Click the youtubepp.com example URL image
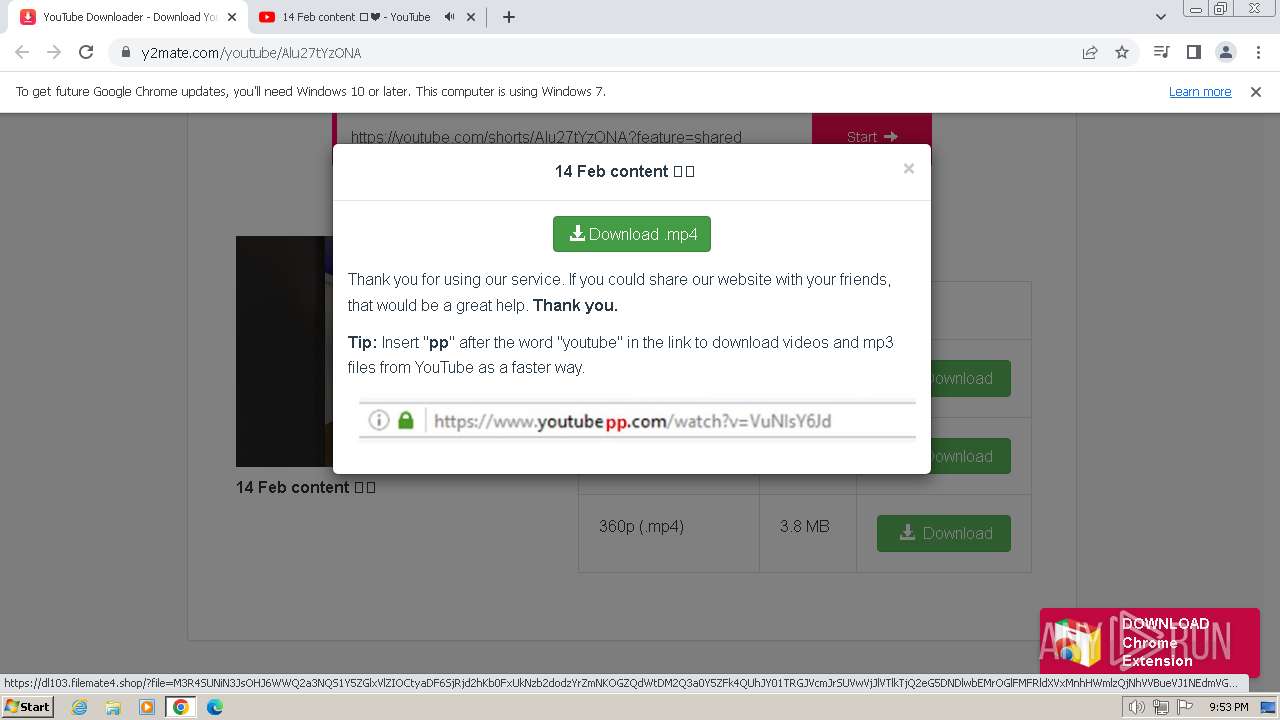The image size is (1280, 720). [x=637, y=420]
